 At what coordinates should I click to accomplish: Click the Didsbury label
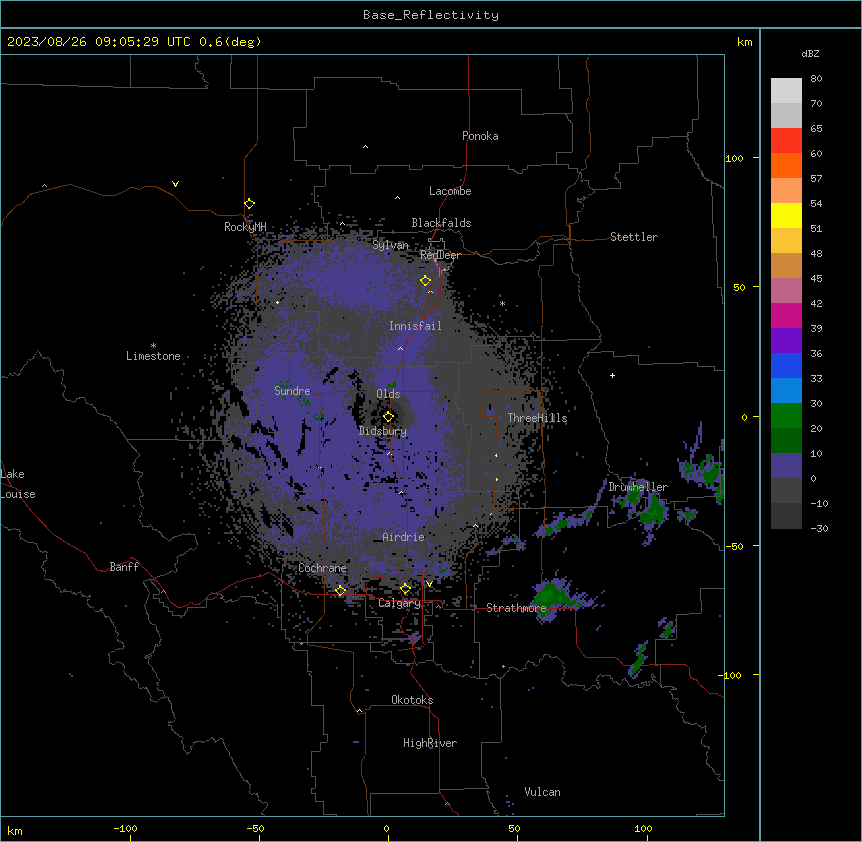click(x=383, y=431)
